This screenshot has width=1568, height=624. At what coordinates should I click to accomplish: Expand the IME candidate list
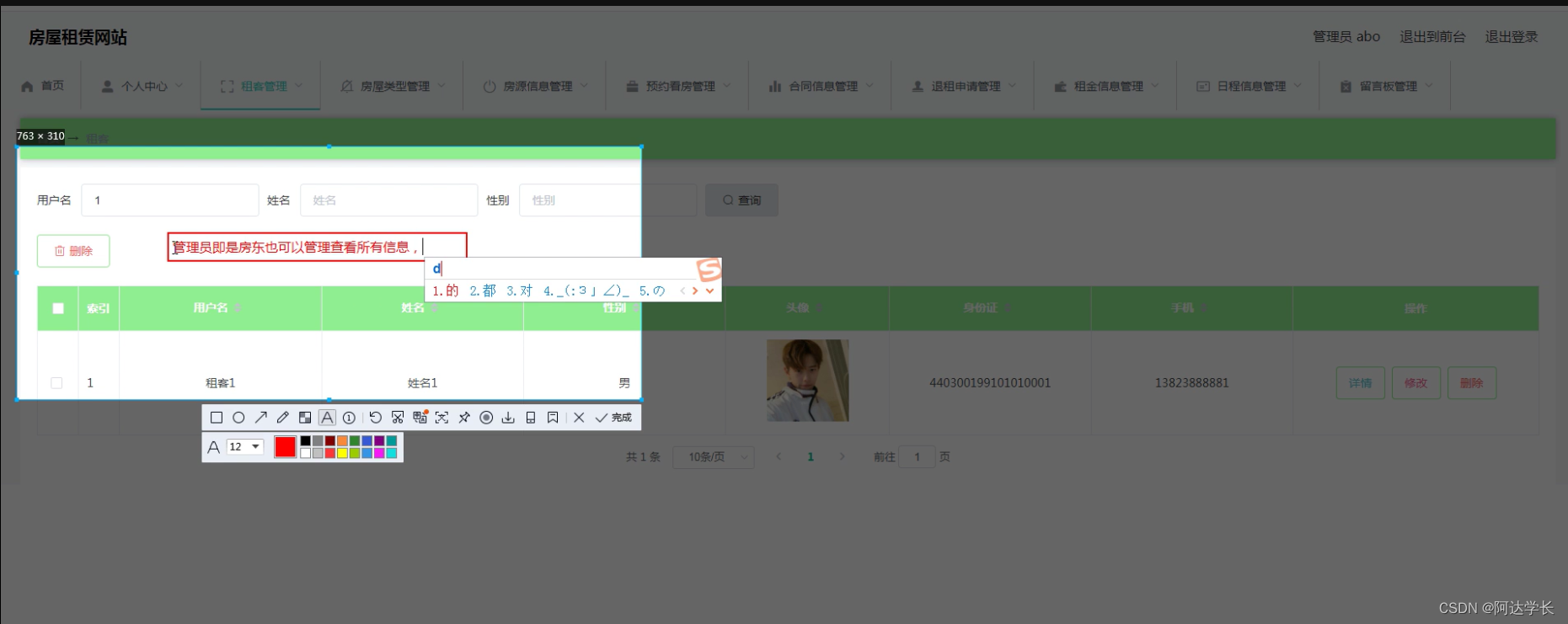point(710,291)
